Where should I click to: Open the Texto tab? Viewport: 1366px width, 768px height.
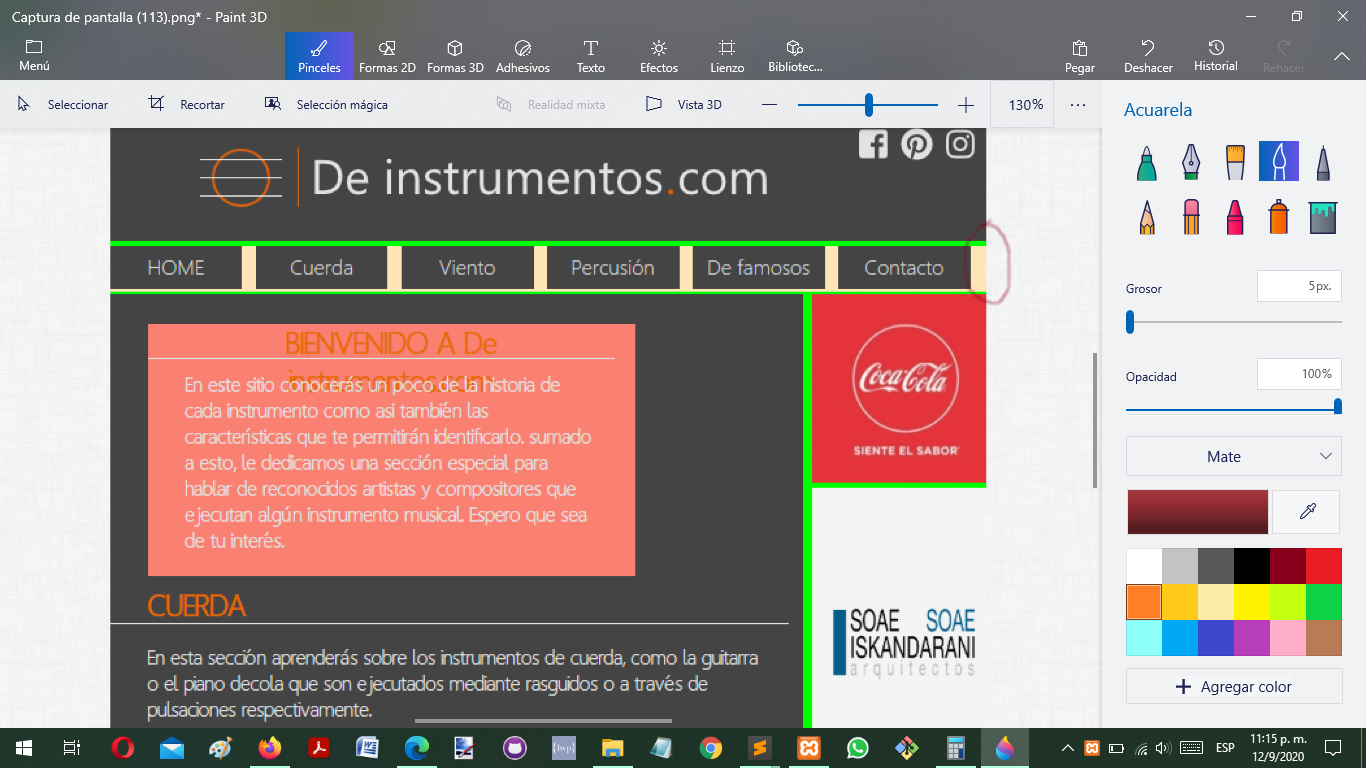(x=591, y=56)
